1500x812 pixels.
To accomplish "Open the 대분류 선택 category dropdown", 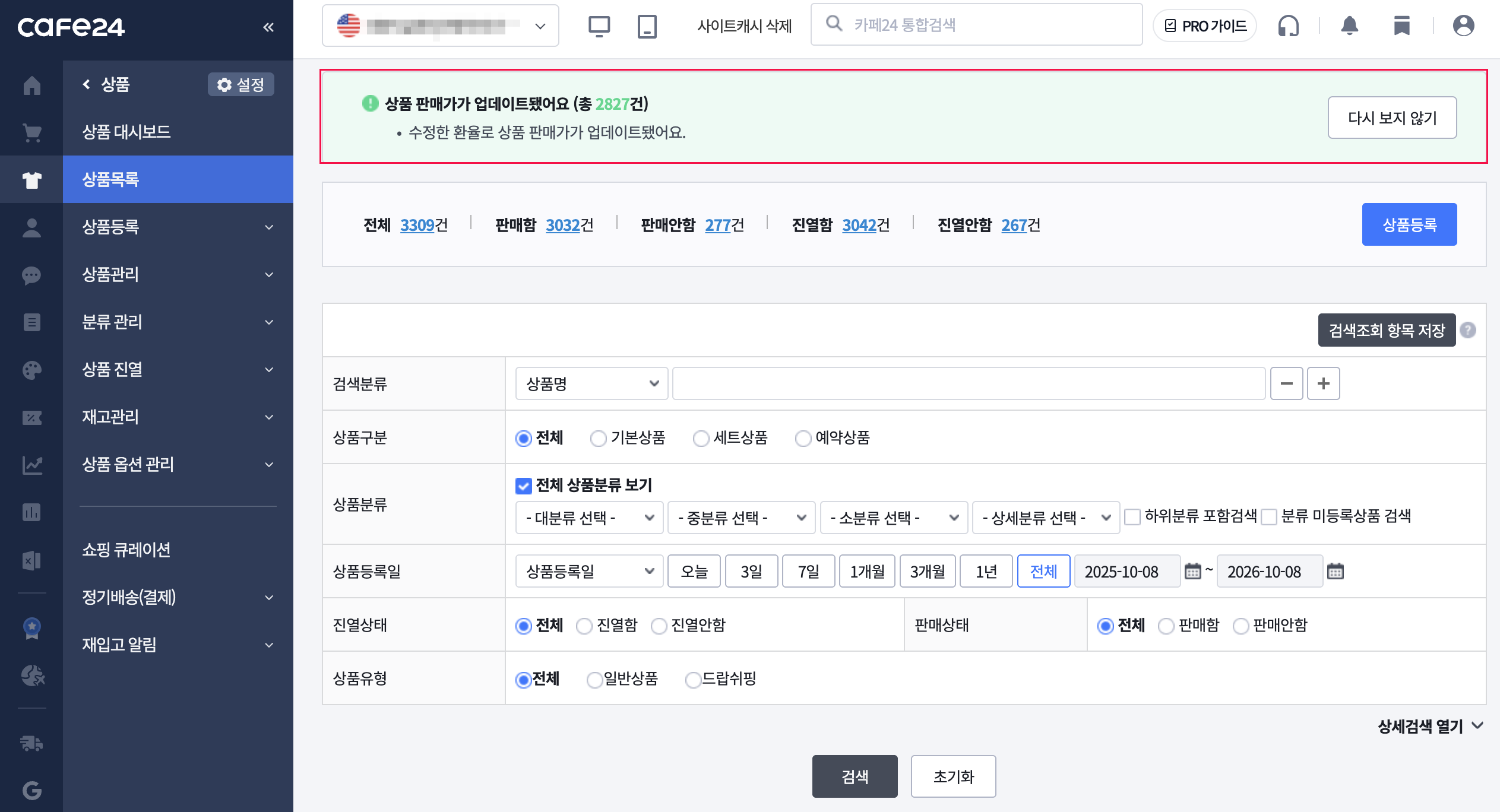I will [x=589, y=518].
